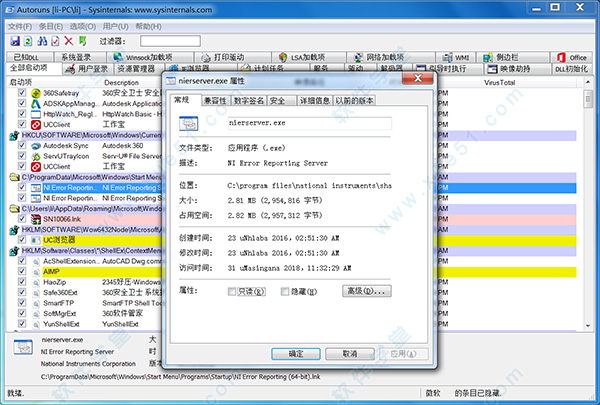This screenshot has height=405, width=600.
Task: Confirm with the 确定 button
Action: click(296, 354)
